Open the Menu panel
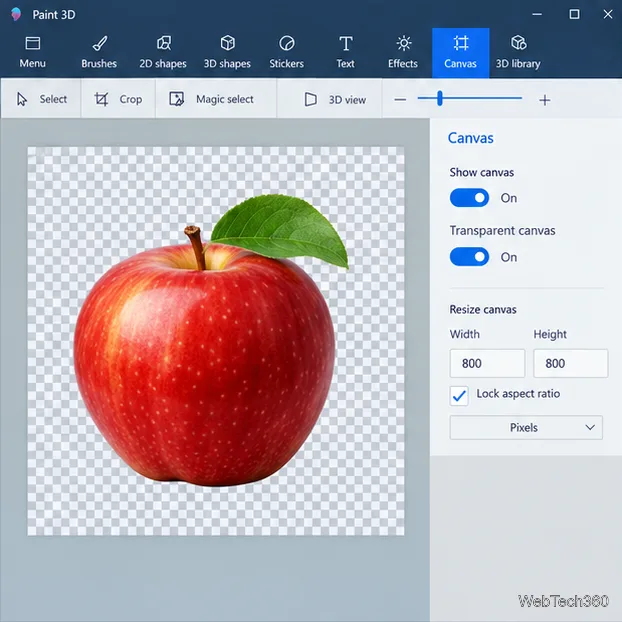Image resolution: width=622 pixels, height=622 pixels. point(33,52)
